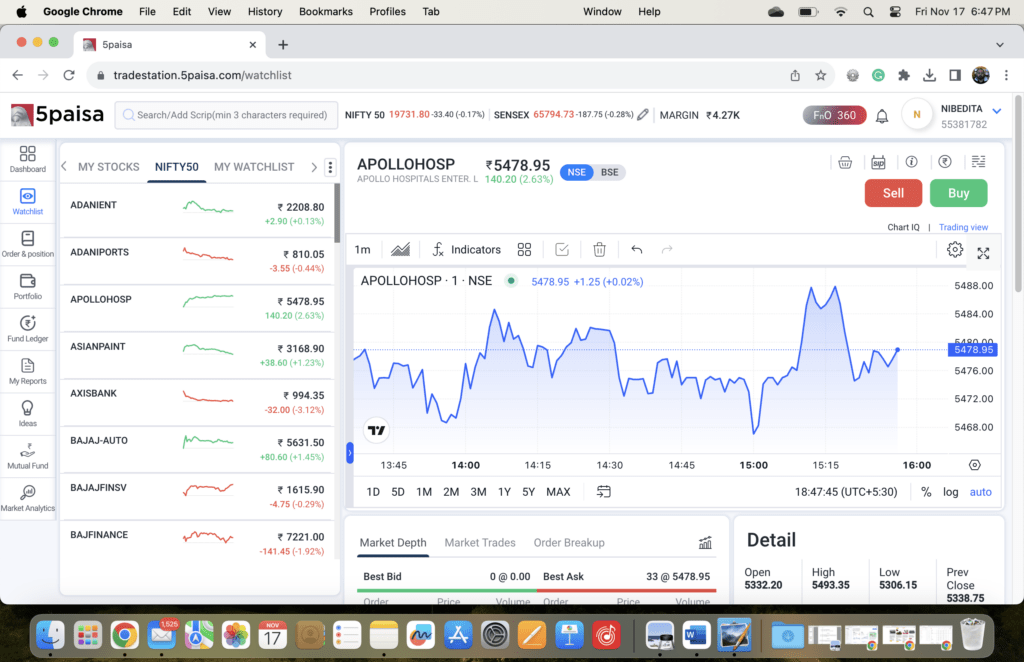
Task: Click the checkbox icon in chart toolbar
Action: pos(562,249)
